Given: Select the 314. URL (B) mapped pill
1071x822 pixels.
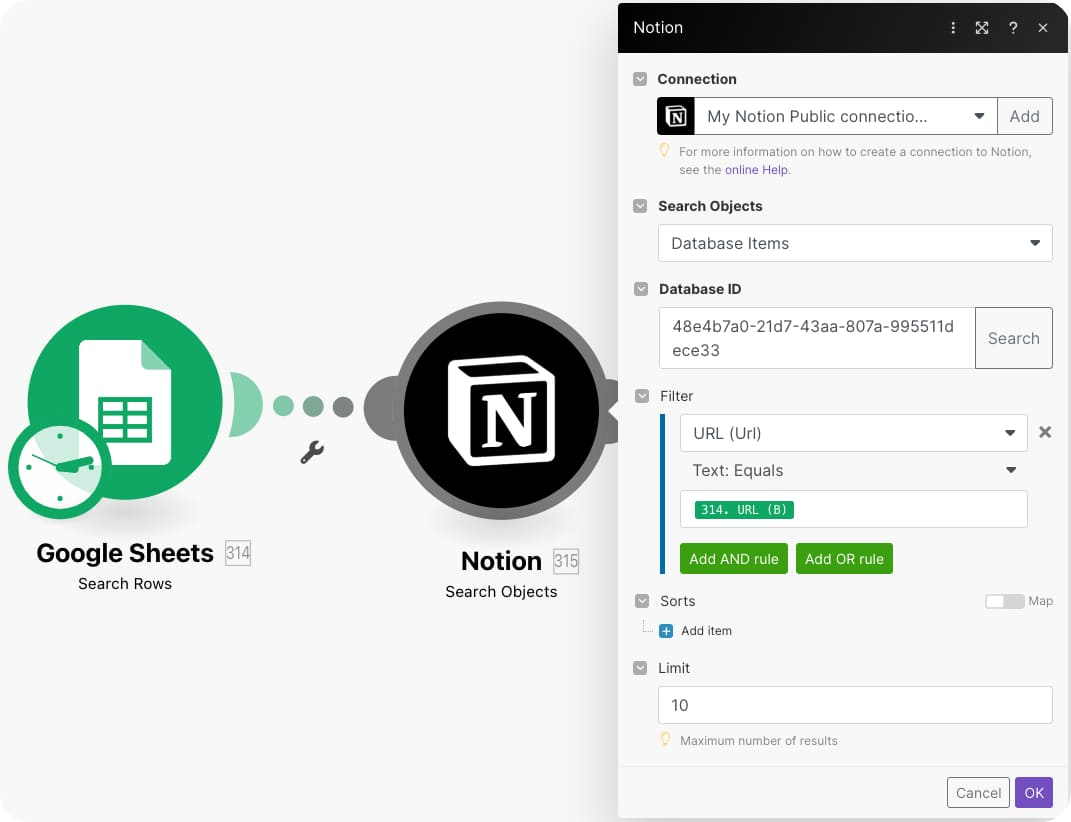Looking at the screenshot, I should (x=744, y=510).
